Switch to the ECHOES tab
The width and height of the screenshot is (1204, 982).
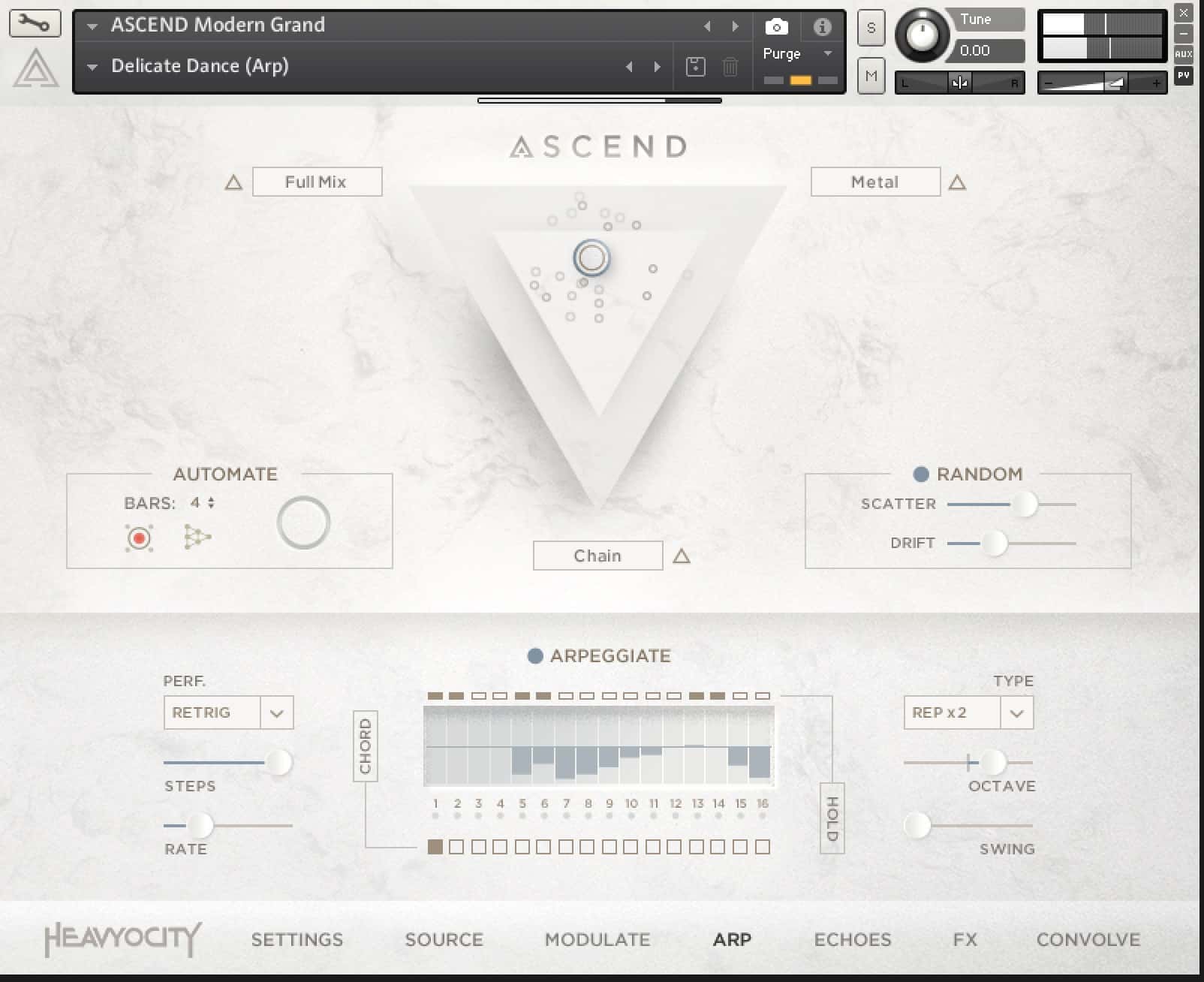(x=853, y=940)
